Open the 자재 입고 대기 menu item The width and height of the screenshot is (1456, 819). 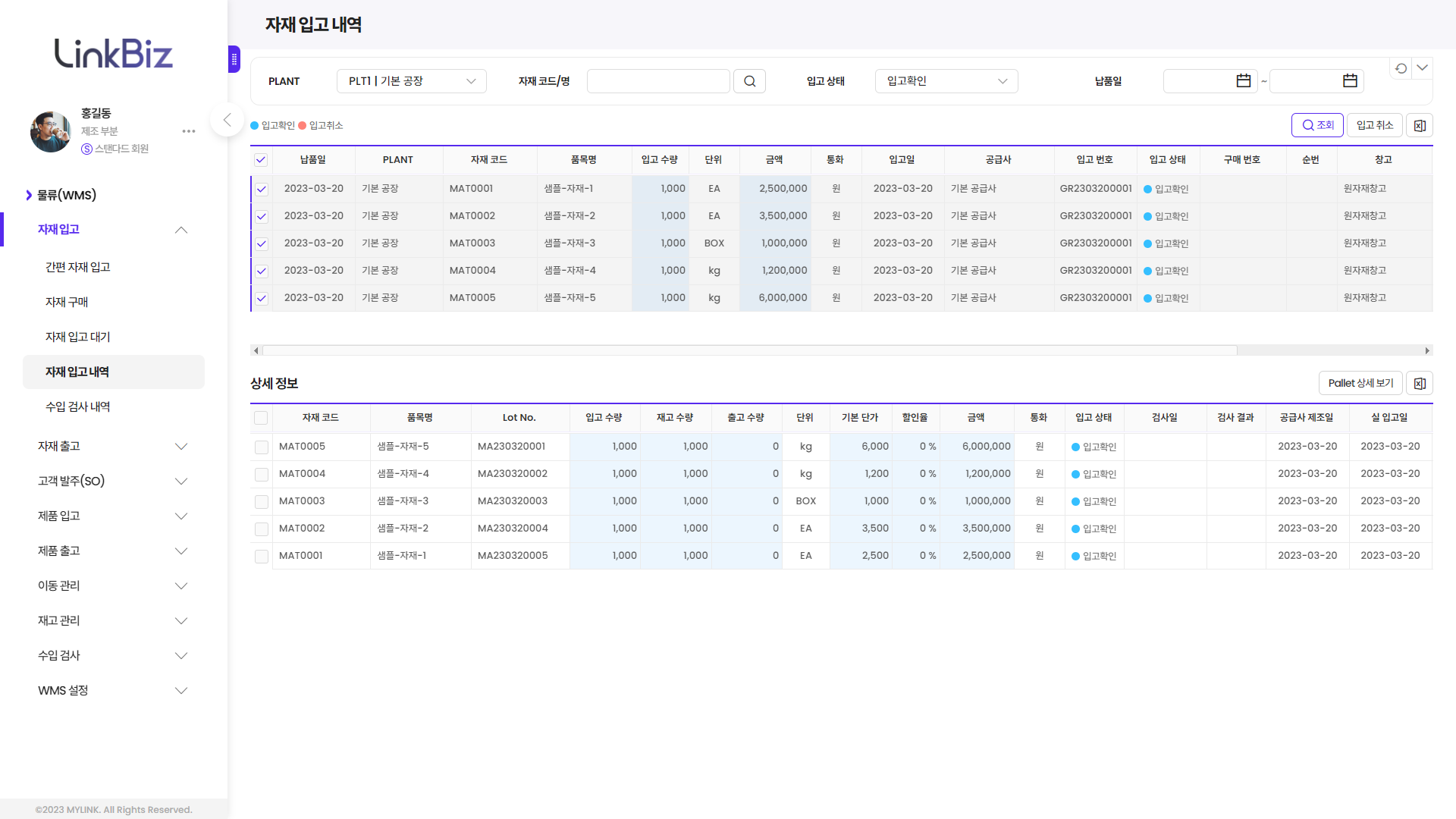(78, 337)
